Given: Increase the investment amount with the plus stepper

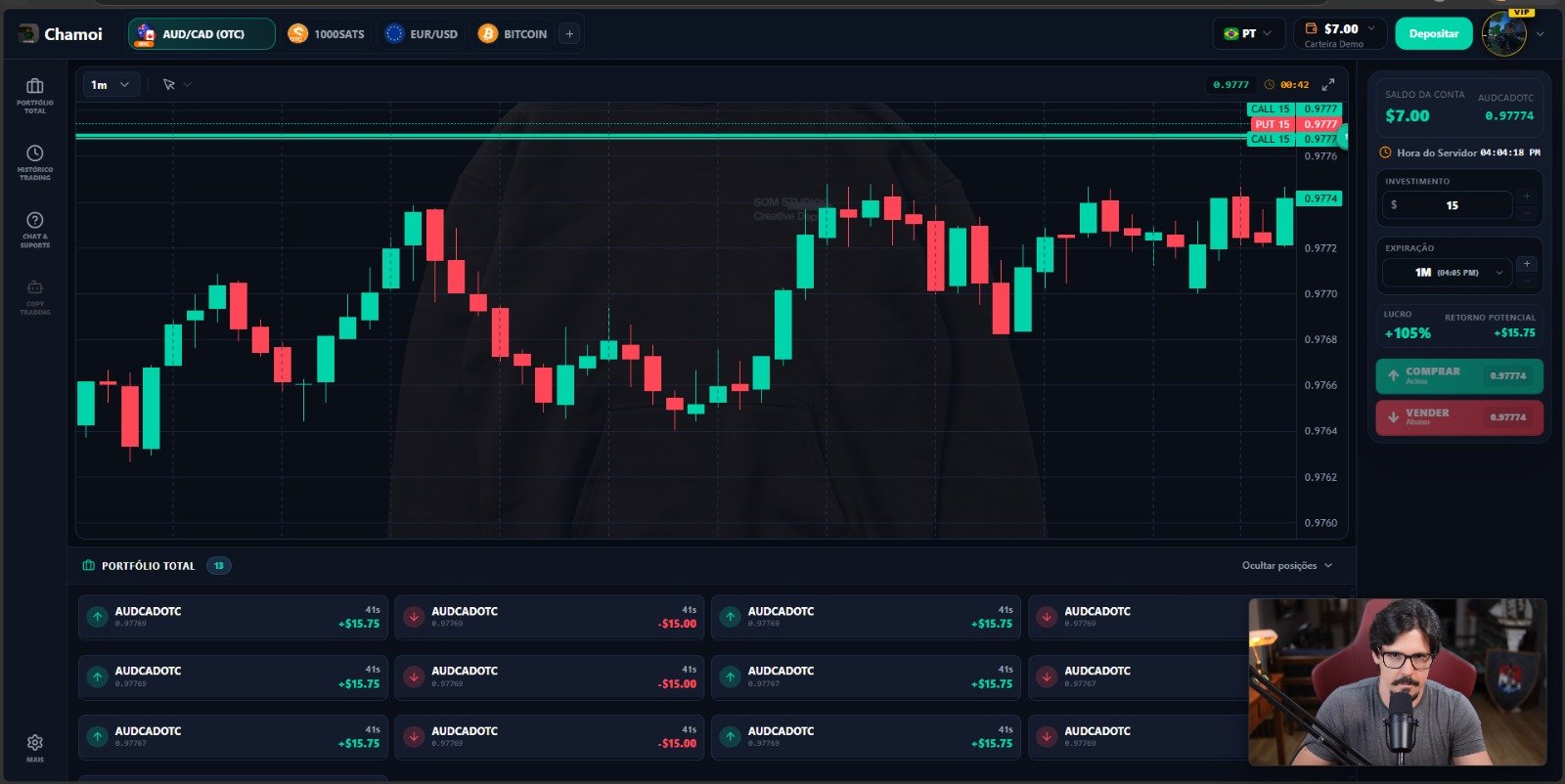Looking at the screenshot, I should tap(1527, 196).
